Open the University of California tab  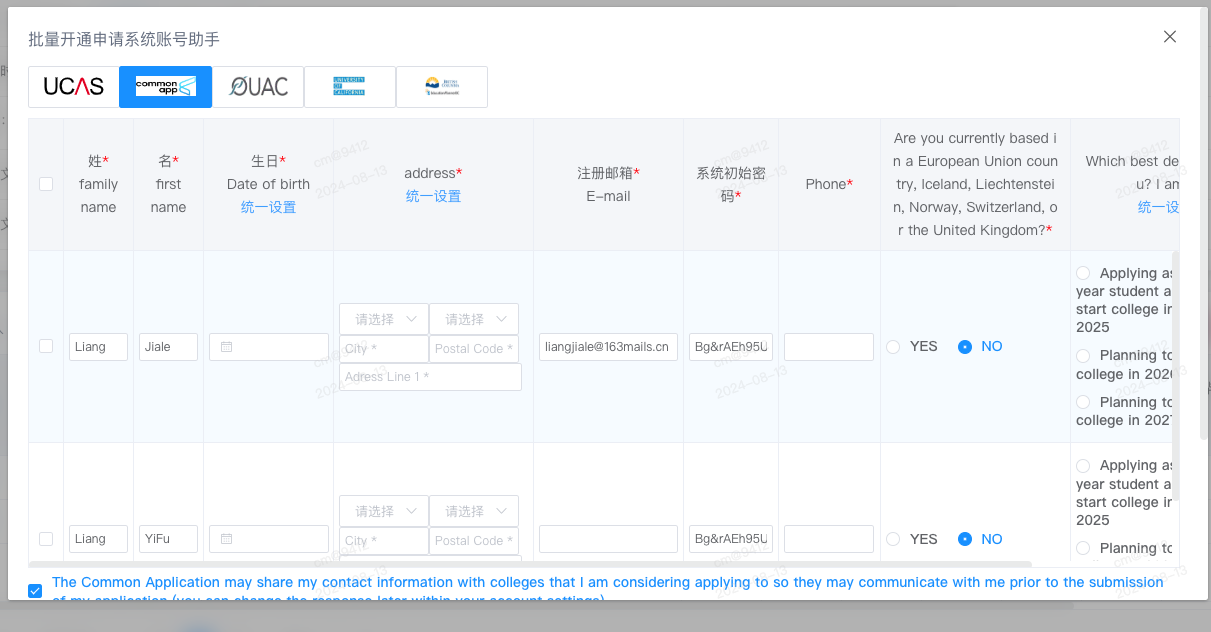tap(350, 87)
